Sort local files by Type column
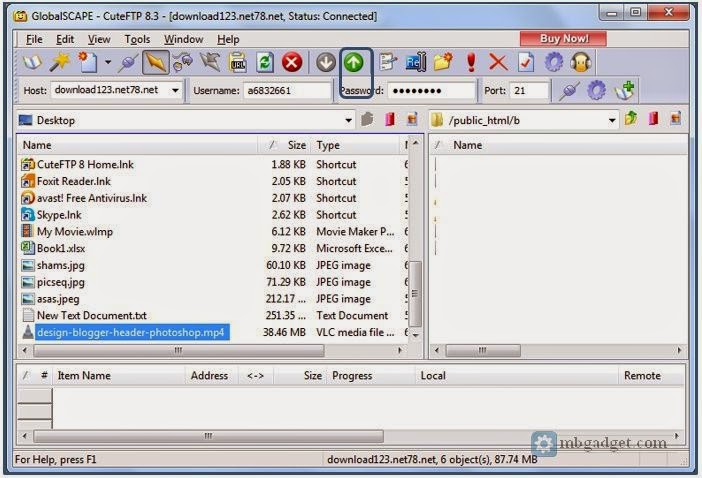This screenshot has width=702, height=478. point(355,145)
